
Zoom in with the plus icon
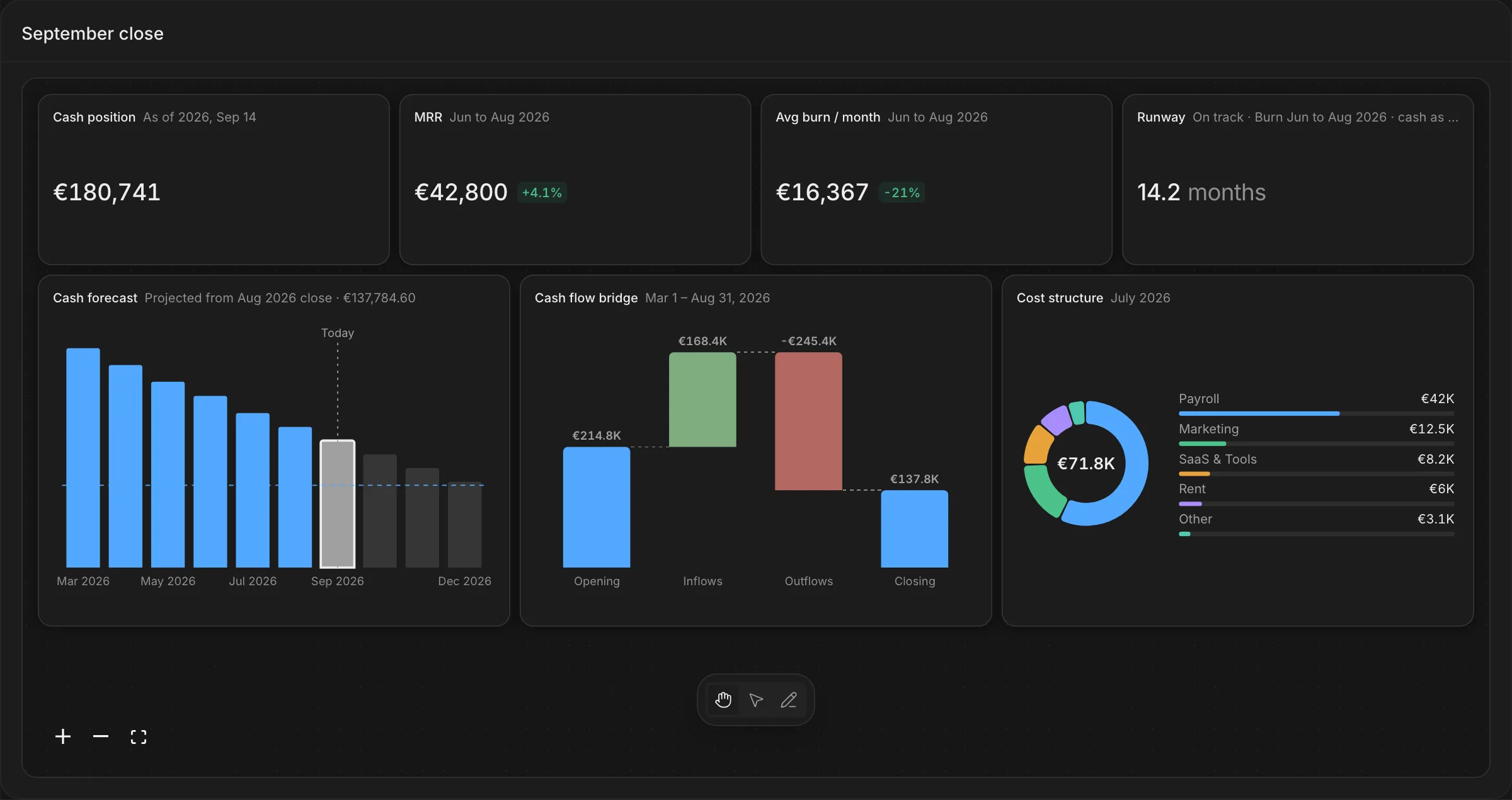click(x=63, y=736)
